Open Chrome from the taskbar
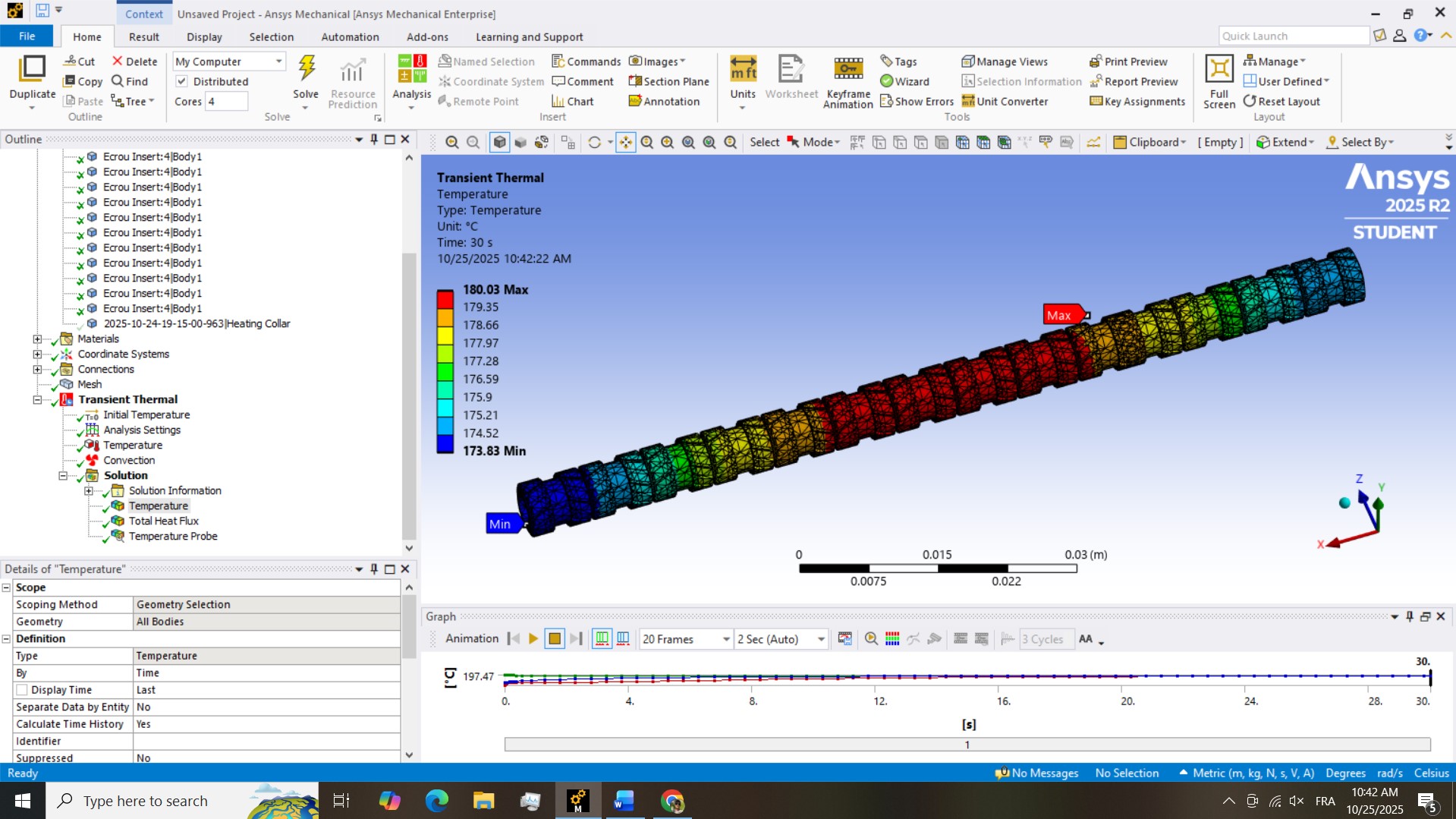This screenshot has height=819, width=1456. pos(671,801)
